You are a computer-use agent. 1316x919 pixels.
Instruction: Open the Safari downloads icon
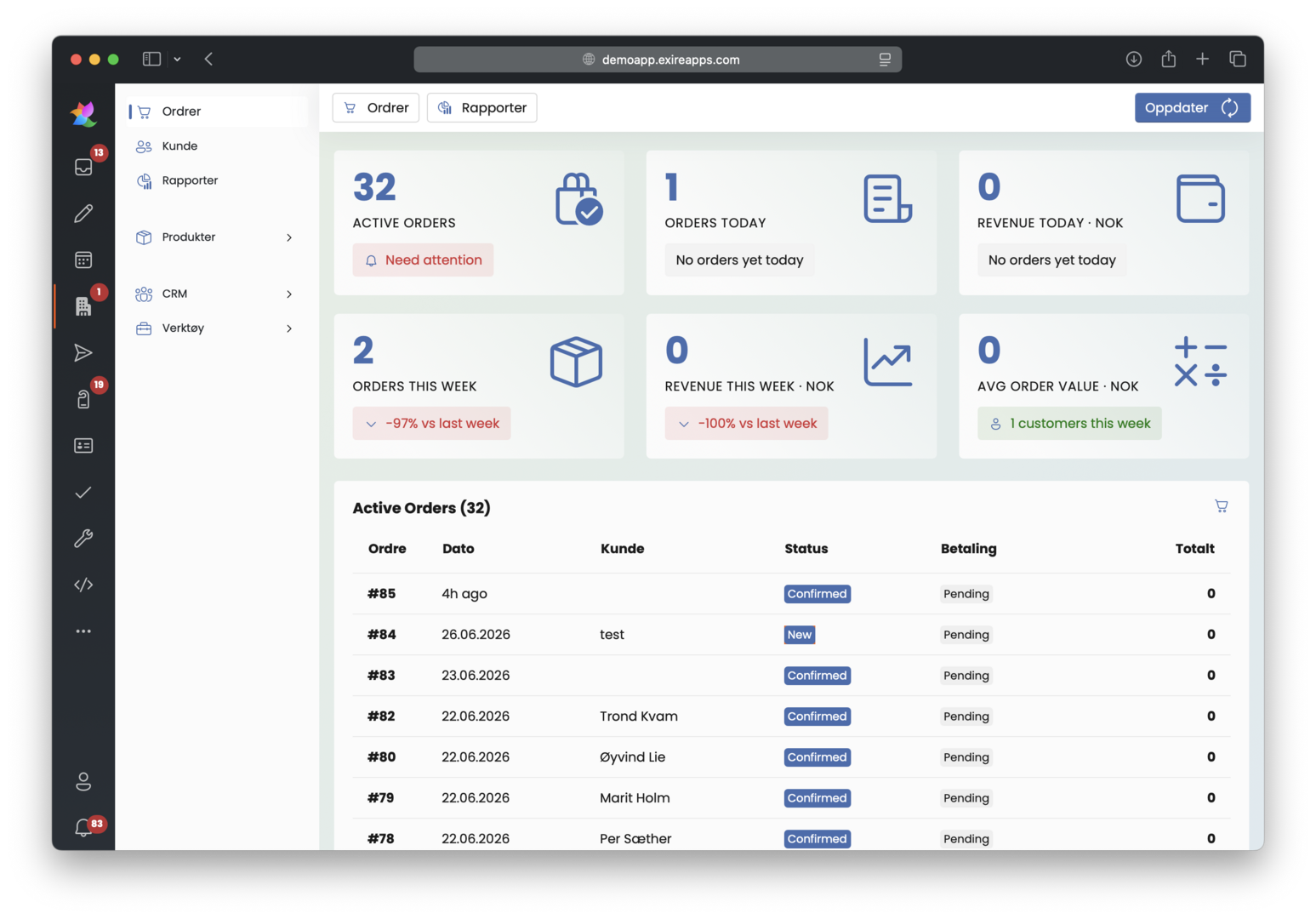pyautogui.click(x=1134, y=59)
